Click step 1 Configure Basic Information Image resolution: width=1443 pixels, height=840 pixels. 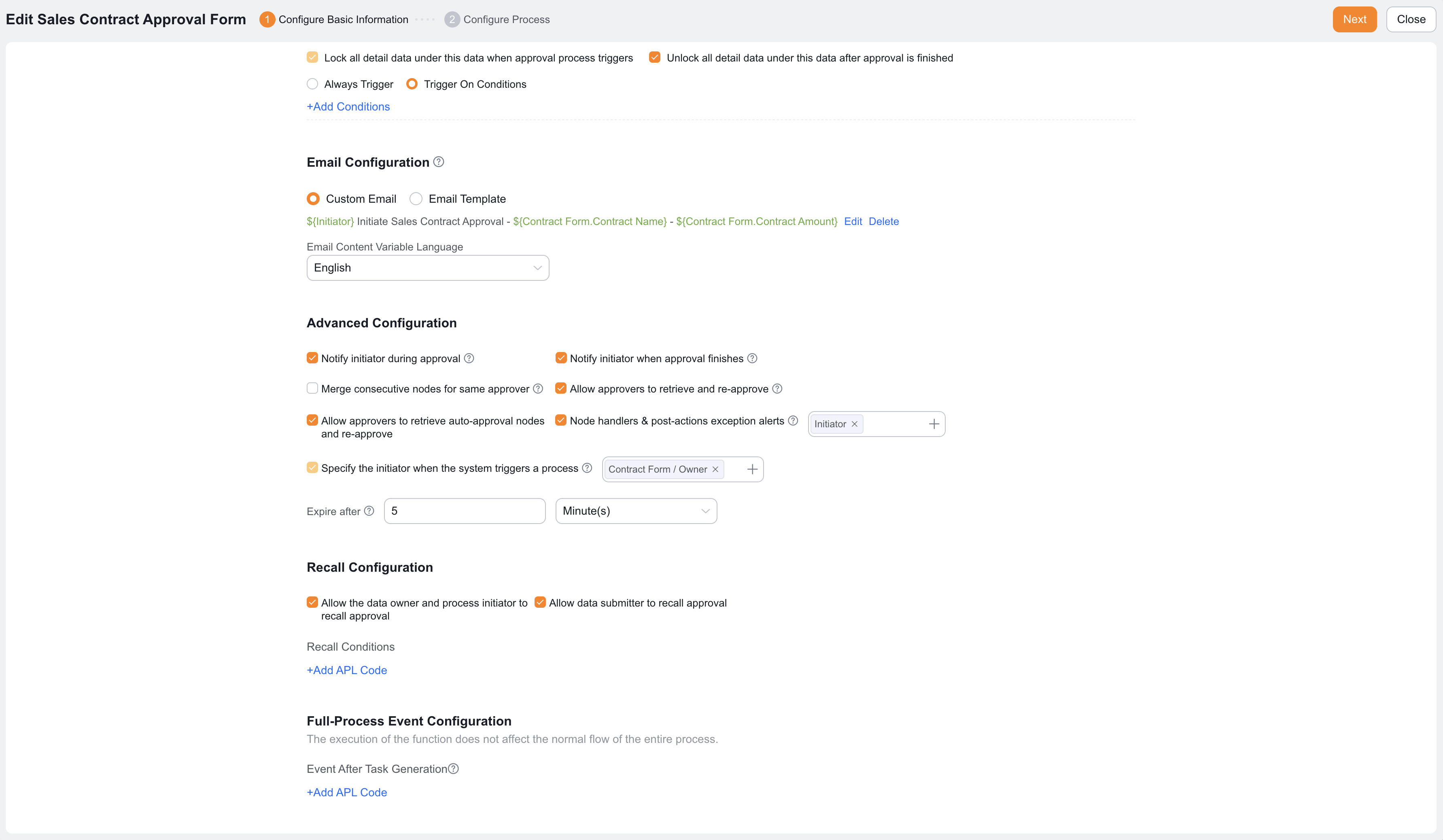pyautogui.click(x=334, y=19)
